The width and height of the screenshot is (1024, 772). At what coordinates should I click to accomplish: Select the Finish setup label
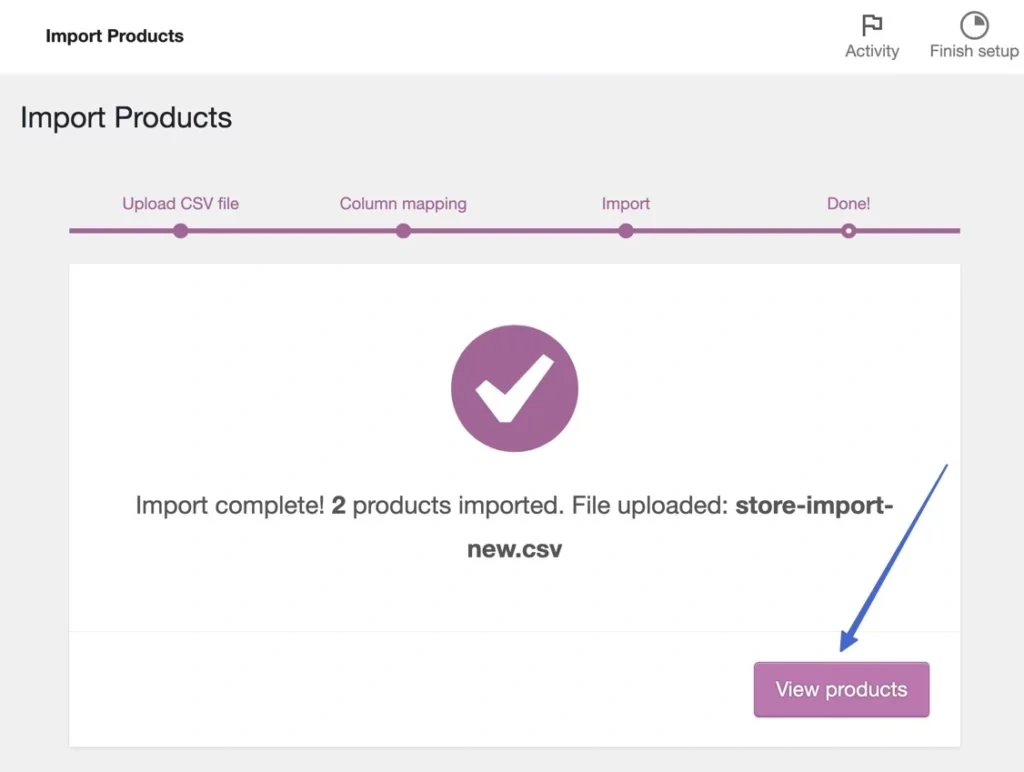(x=973, y=51)
